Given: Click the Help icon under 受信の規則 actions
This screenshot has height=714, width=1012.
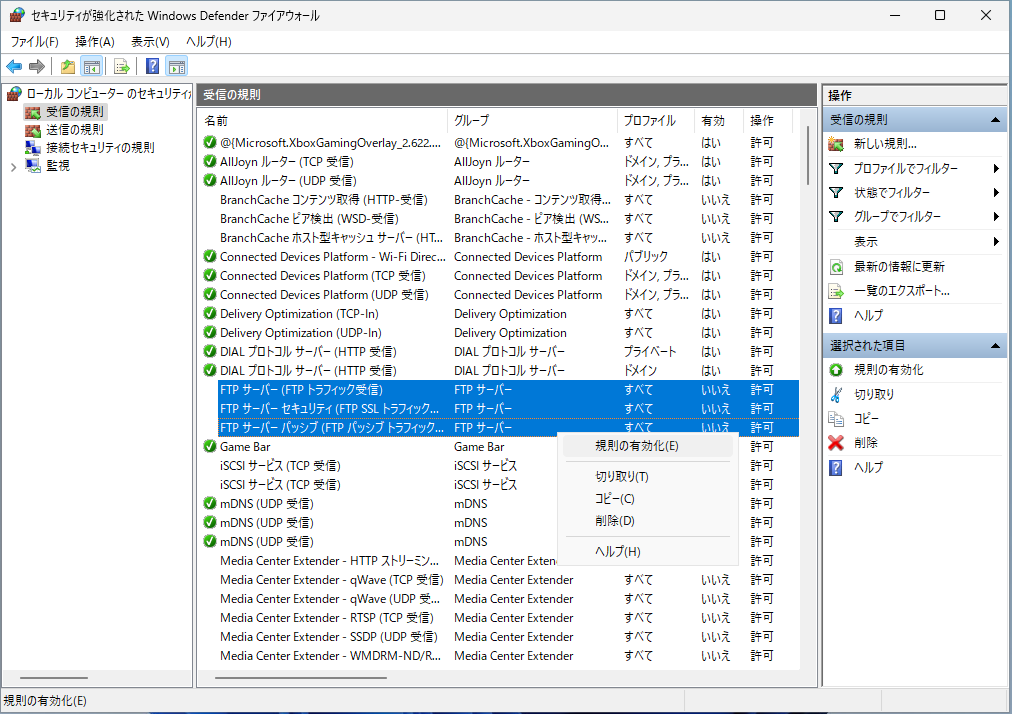Looking at the screenshot, I should coord(836,316).
